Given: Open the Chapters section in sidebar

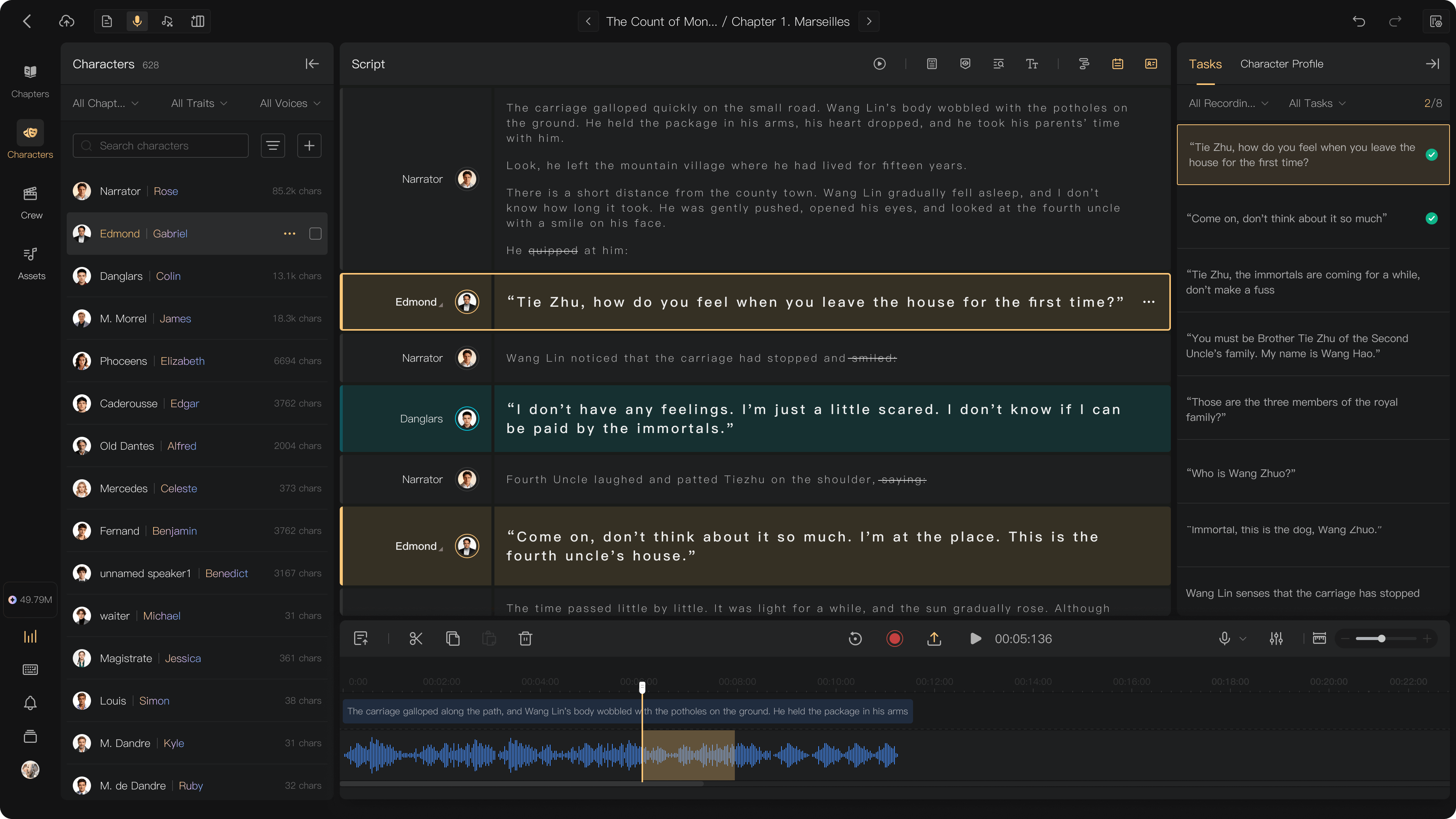Looking at the screenshot, I should tap(30, 82).
